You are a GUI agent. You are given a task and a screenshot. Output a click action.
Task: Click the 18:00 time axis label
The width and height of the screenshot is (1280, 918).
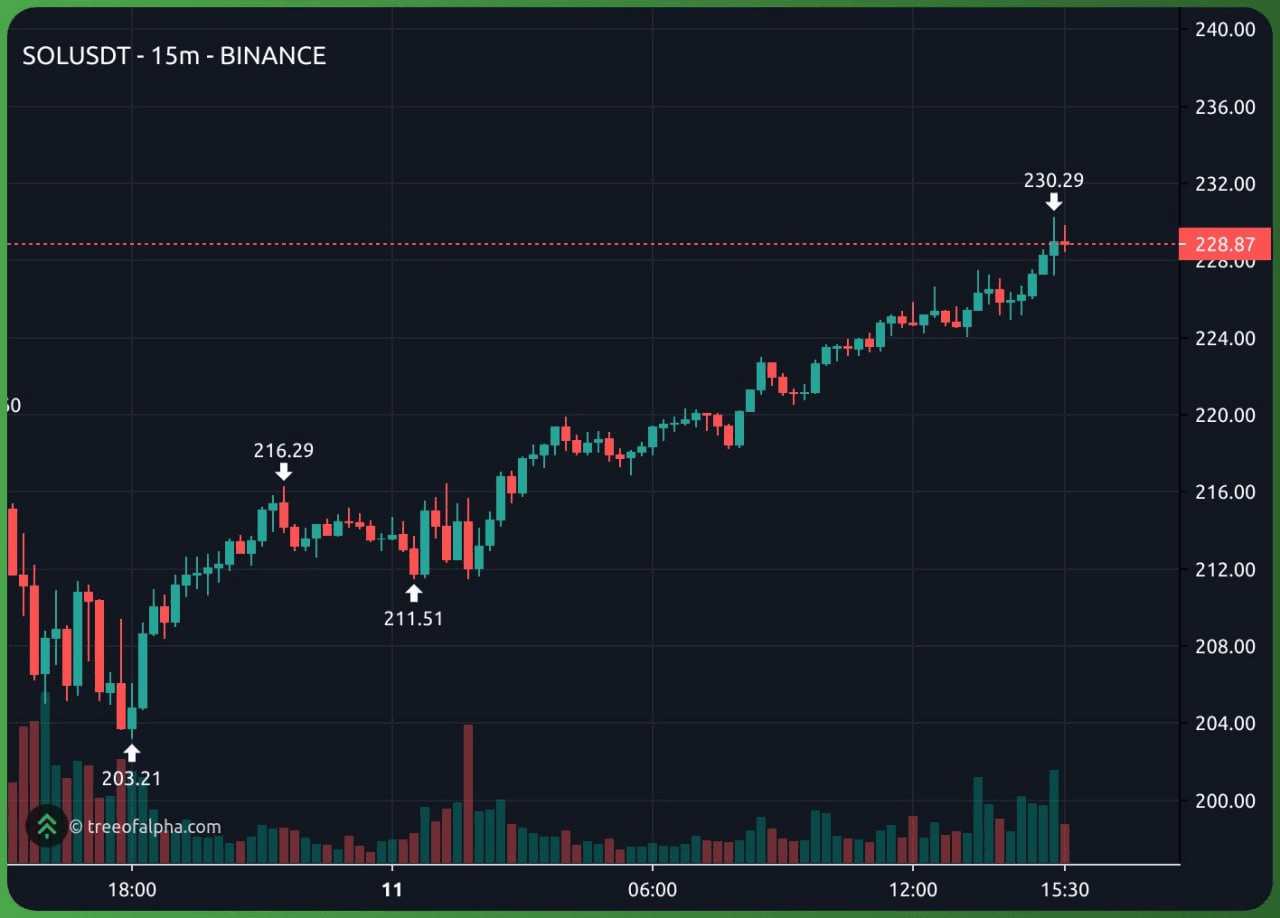131,889
